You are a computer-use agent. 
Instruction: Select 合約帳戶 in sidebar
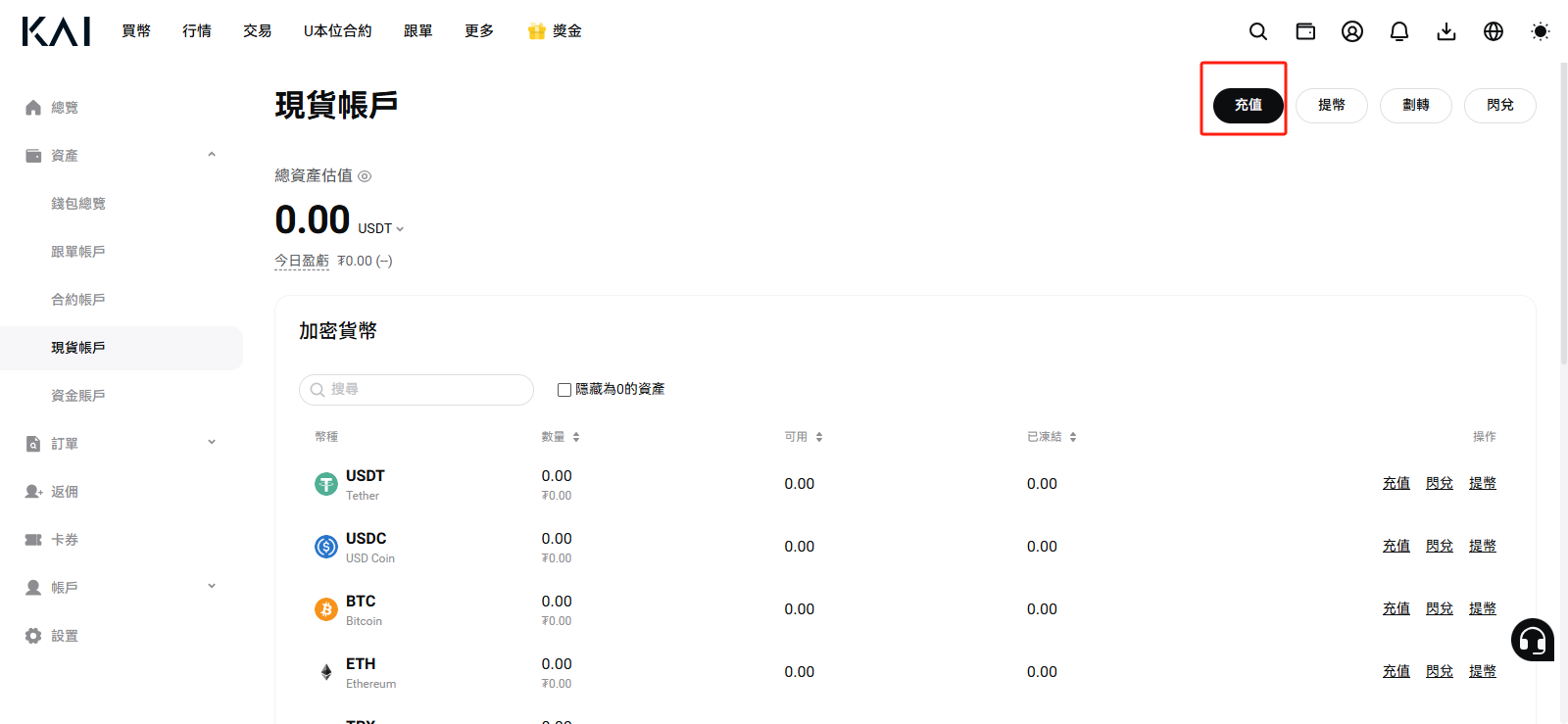click(x=78, y=300)
